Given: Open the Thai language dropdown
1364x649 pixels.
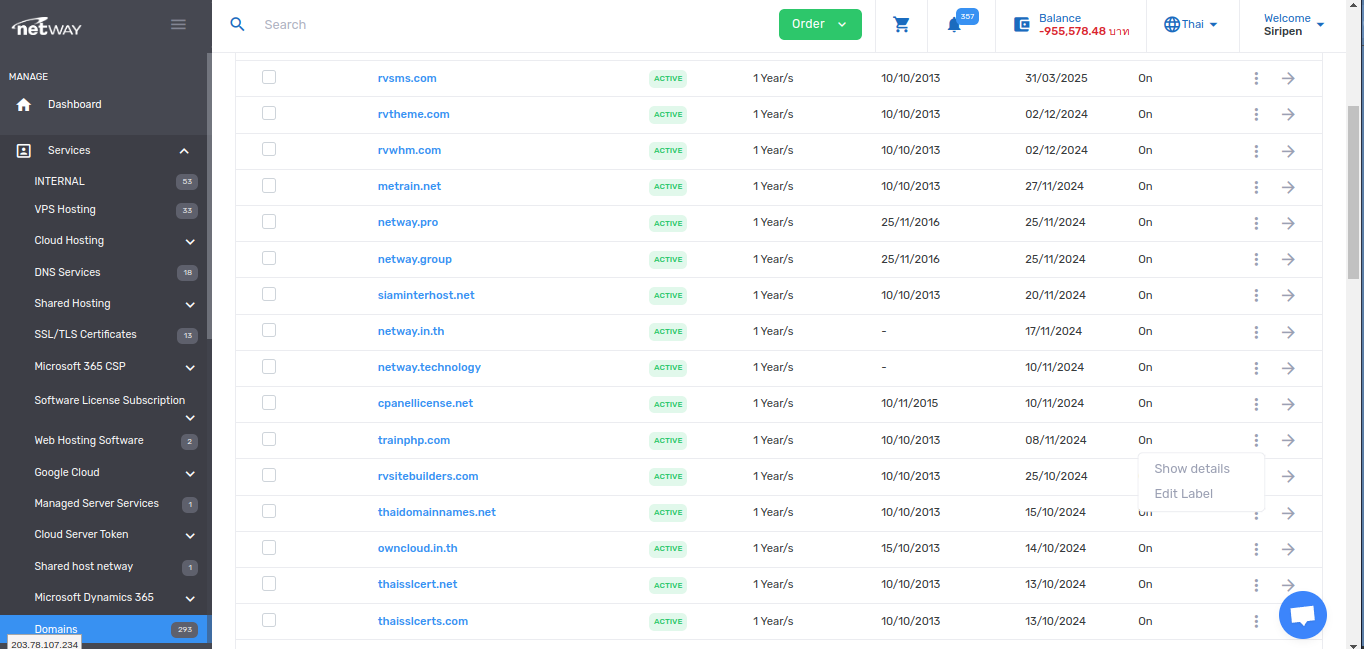Looking at the screenshot, I should [1190, 24].
